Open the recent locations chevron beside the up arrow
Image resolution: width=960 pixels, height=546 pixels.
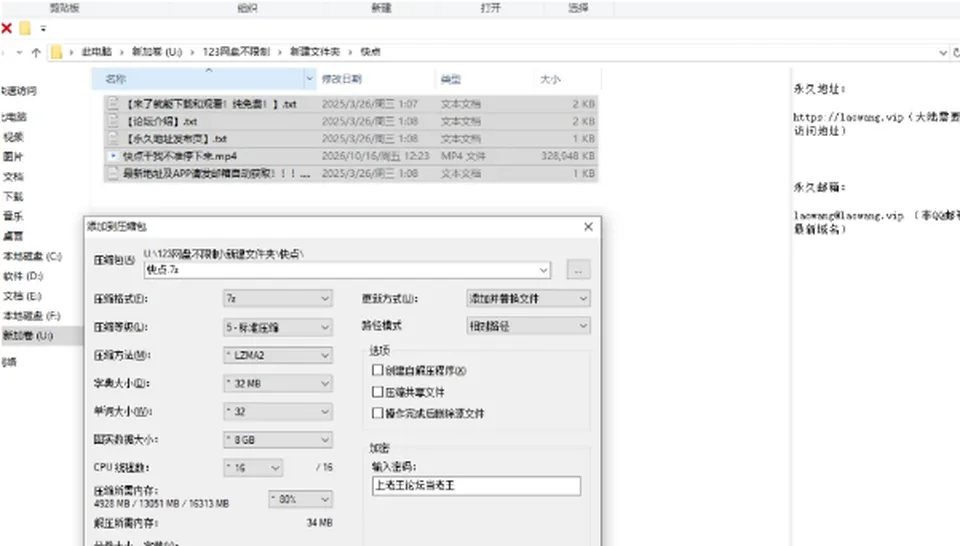click(20, 53)
